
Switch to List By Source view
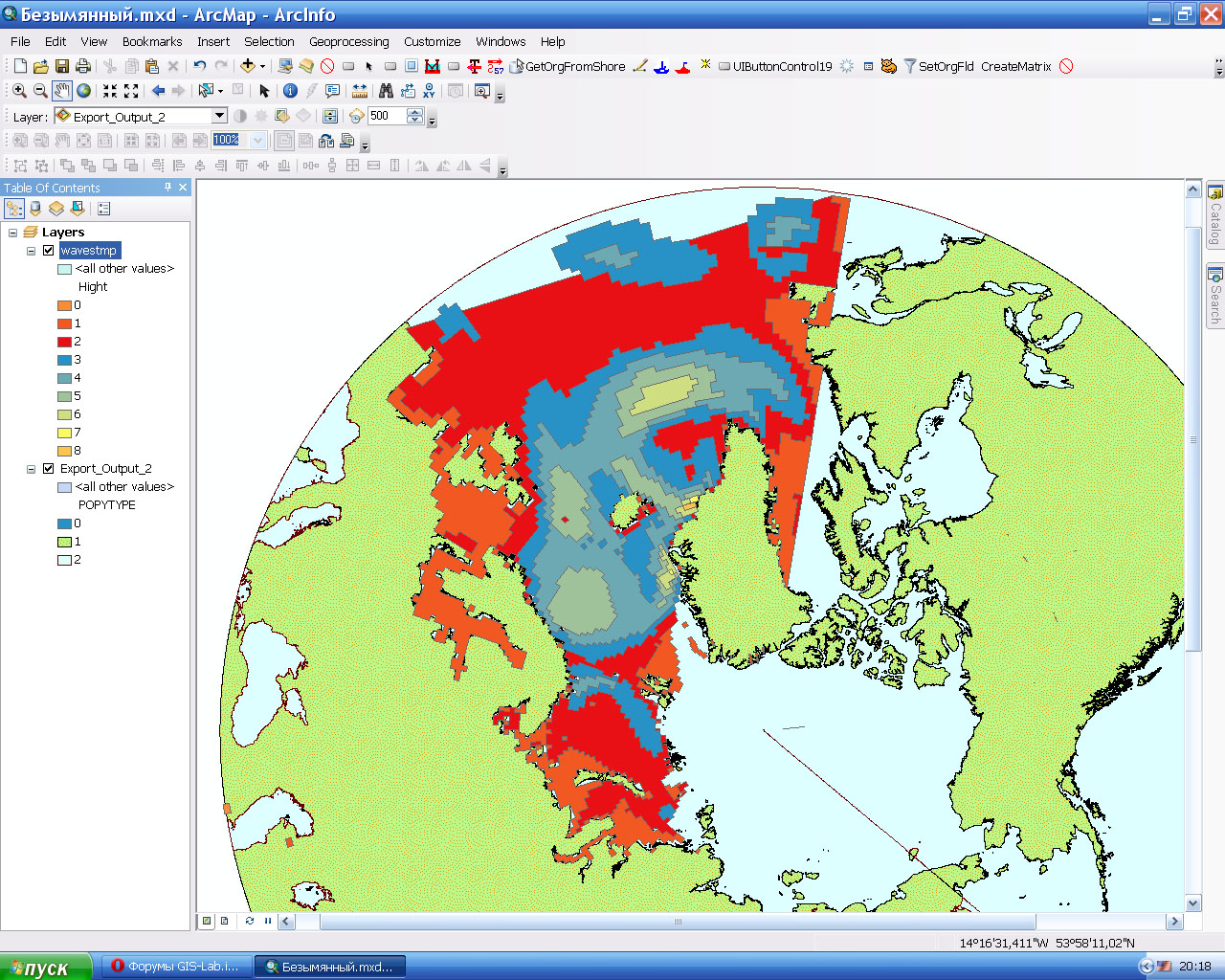[x=35, y=209]
